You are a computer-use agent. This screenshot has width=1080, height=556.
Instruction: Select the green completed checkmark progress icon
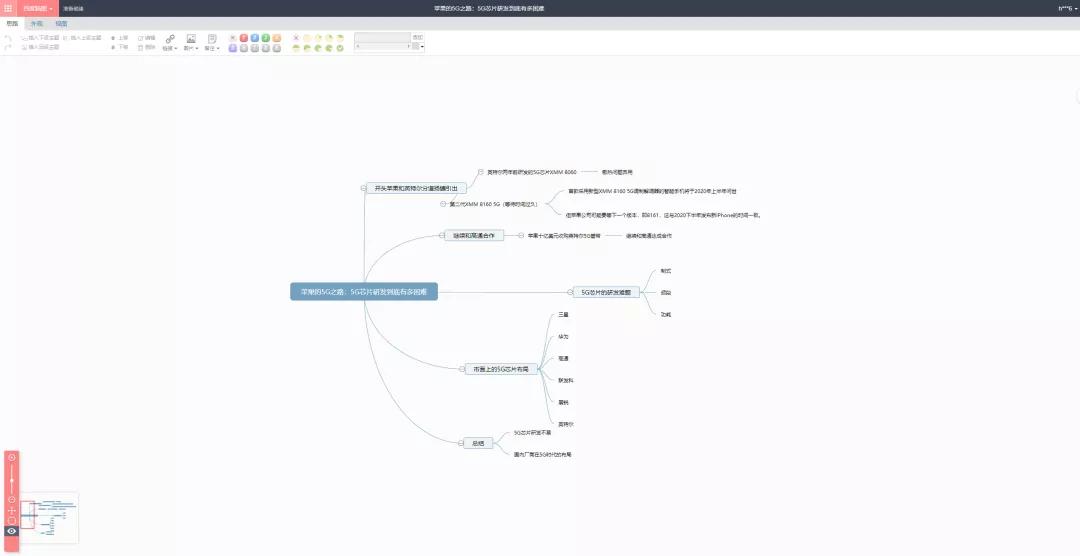(340, 47)
